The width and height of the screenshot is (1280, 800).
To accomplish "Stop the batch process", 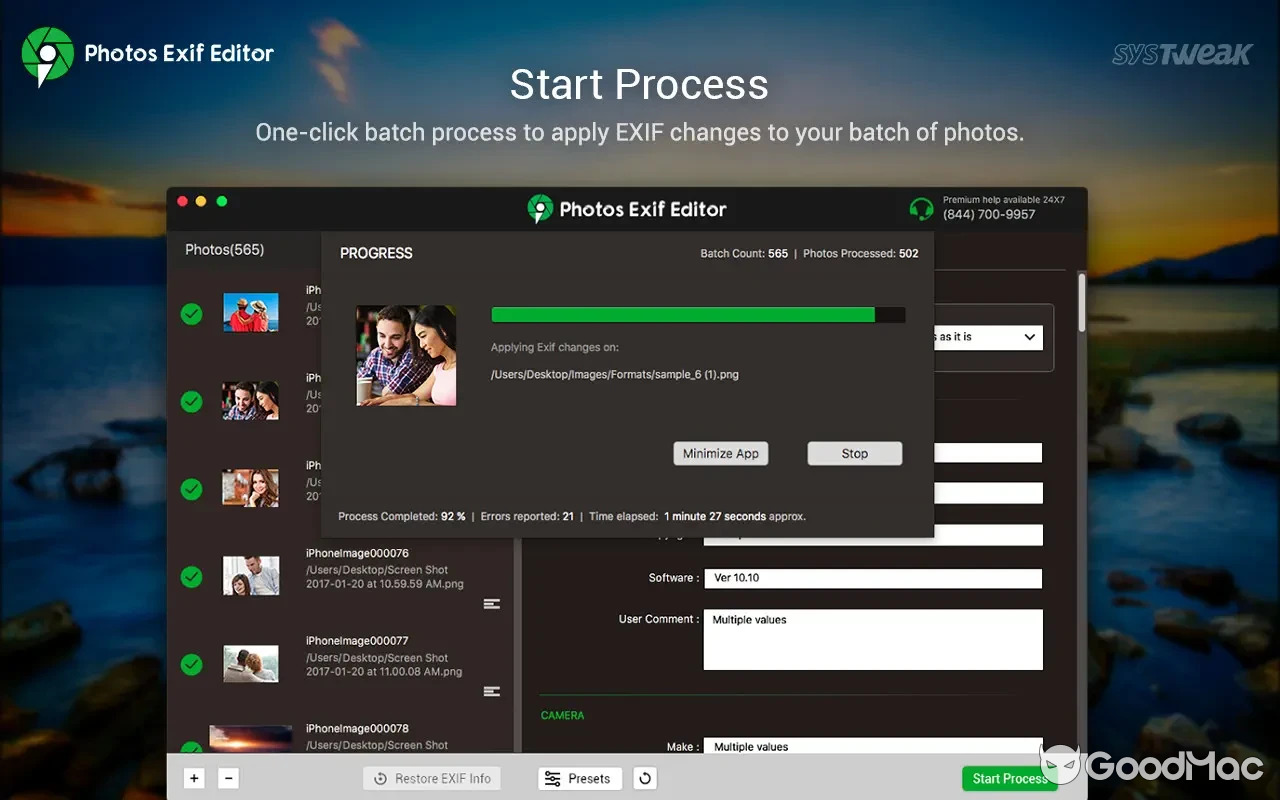I will pyautogui.click(x=854, y=453).
